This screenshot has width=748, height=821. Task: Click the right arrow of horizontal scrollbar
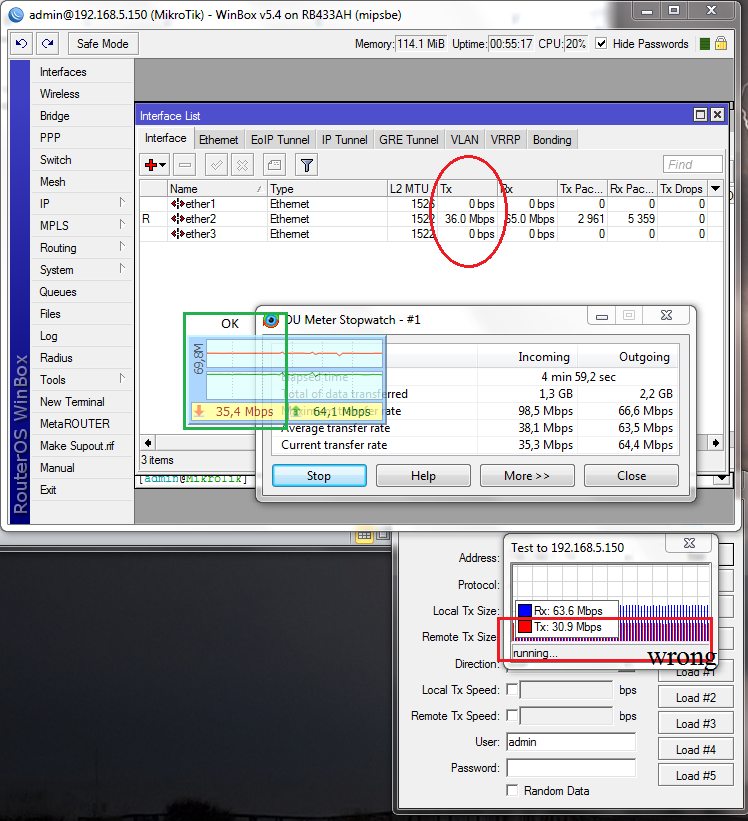point(716,443)
